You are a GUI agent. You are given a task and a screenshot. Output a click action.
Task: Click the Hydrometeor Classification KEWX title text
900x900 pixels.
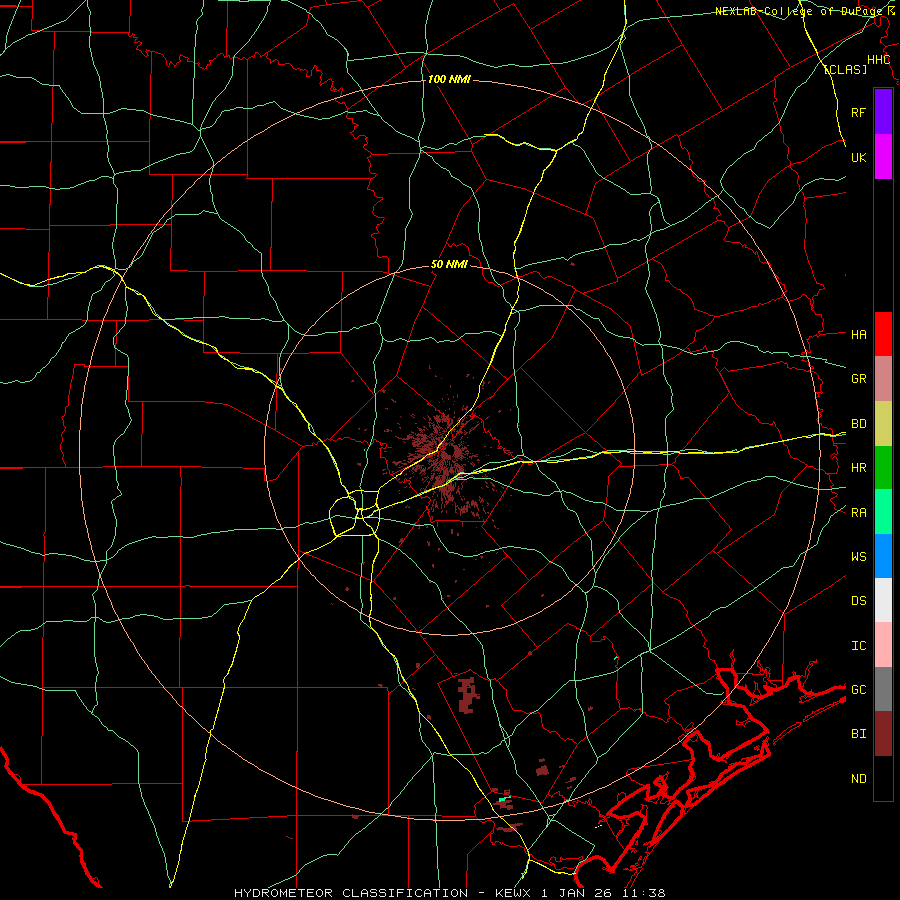(x=449, y=893)
